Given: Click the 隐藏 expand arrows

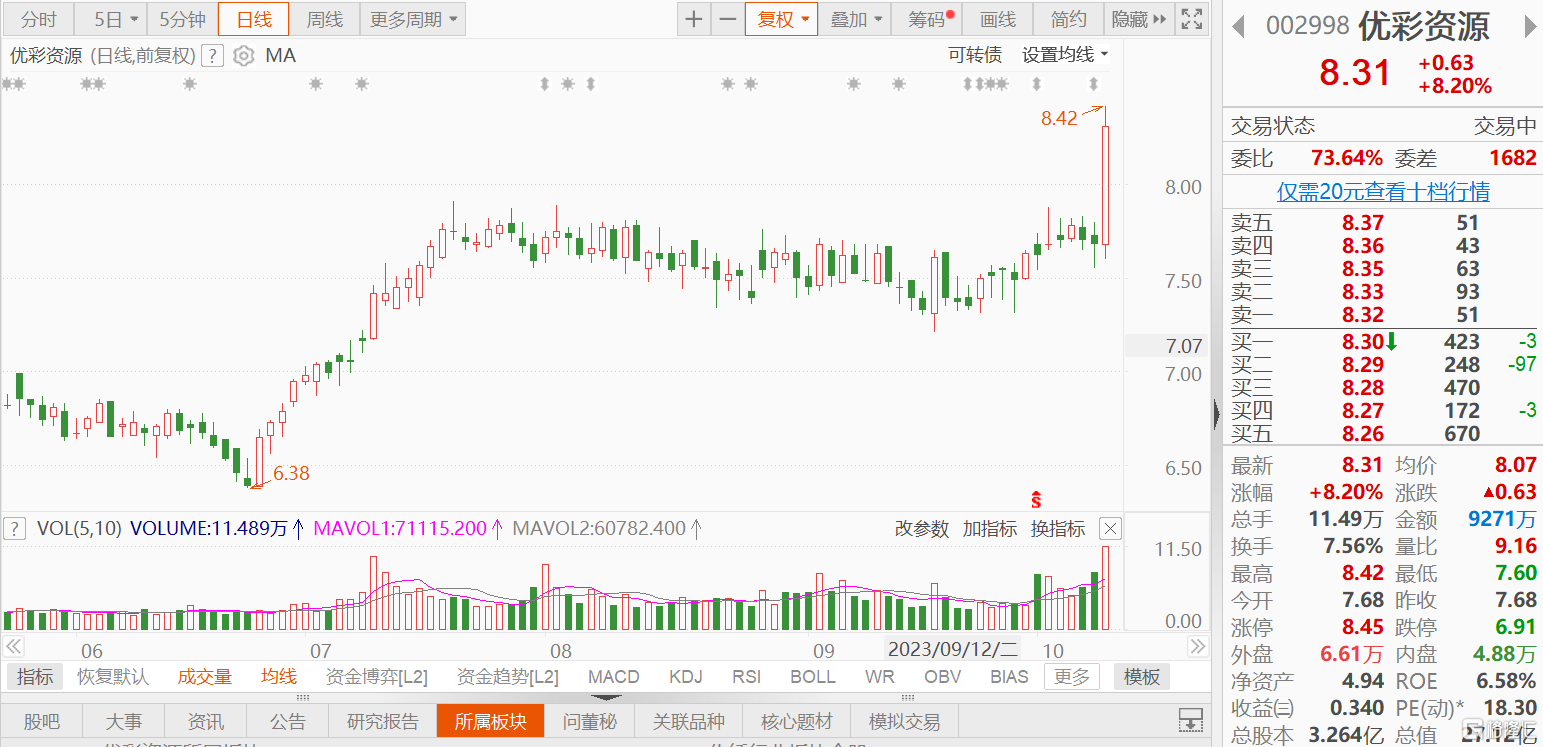Looking at the screenshot, I should pos(1160,19).
